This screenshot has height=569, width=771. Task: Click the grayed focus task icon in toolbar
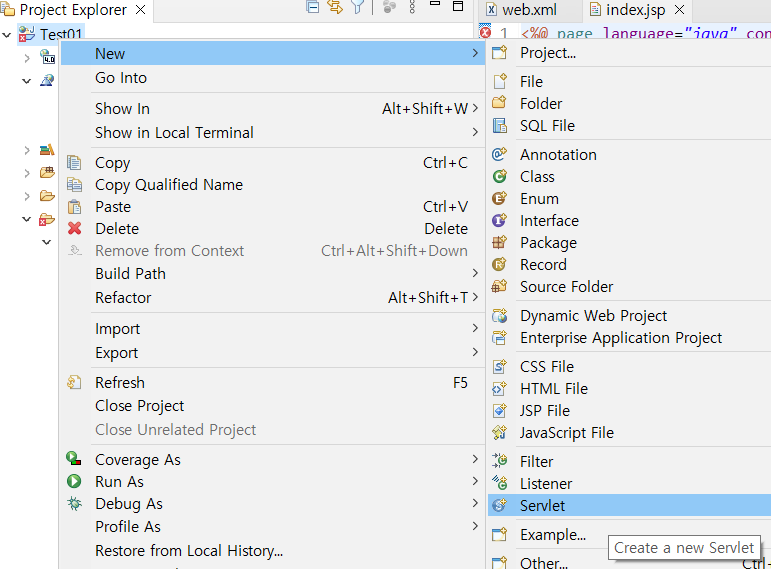tap(389, 6)
